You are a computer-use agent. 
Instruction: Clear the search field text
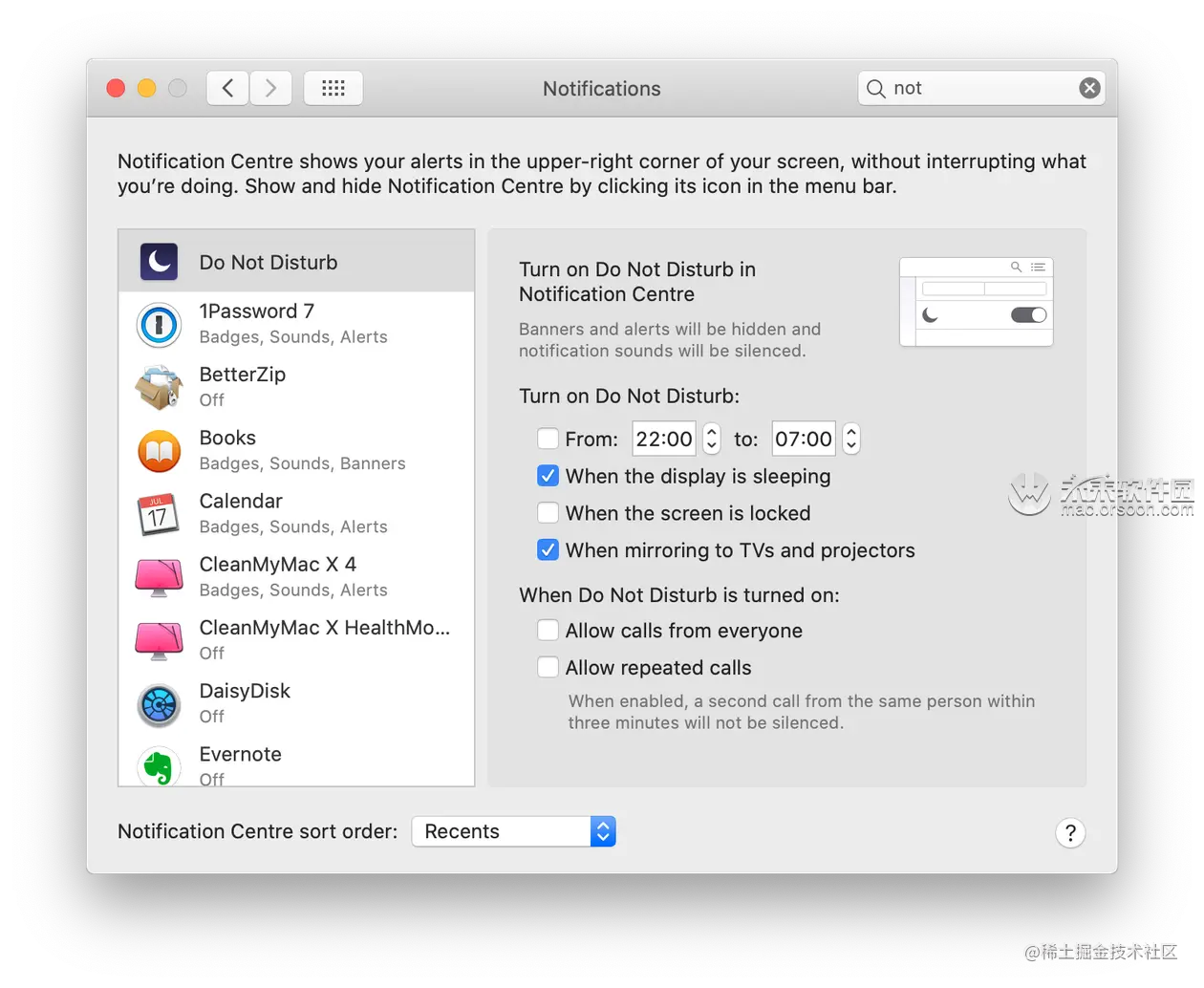1089,88
